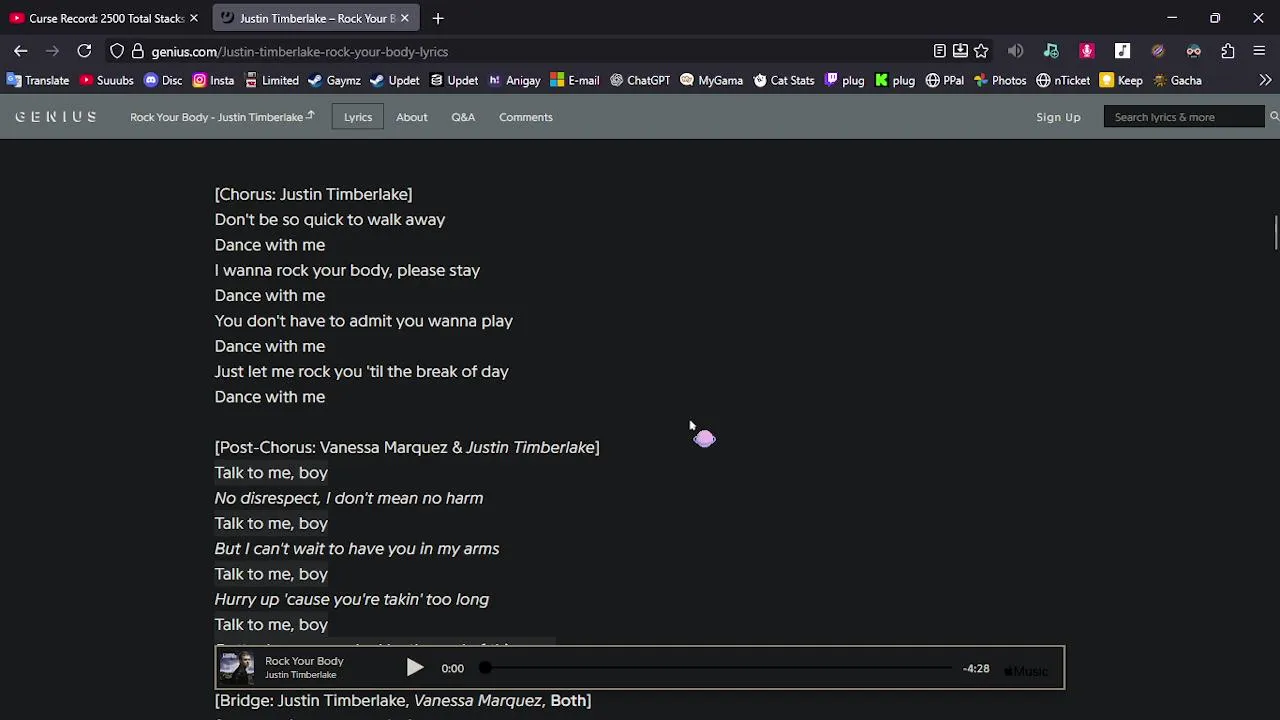This screenshot has width=1280, height=720.
Task: Click lyric "No disrespect, I don't mean no harm"
Action: 349,498
